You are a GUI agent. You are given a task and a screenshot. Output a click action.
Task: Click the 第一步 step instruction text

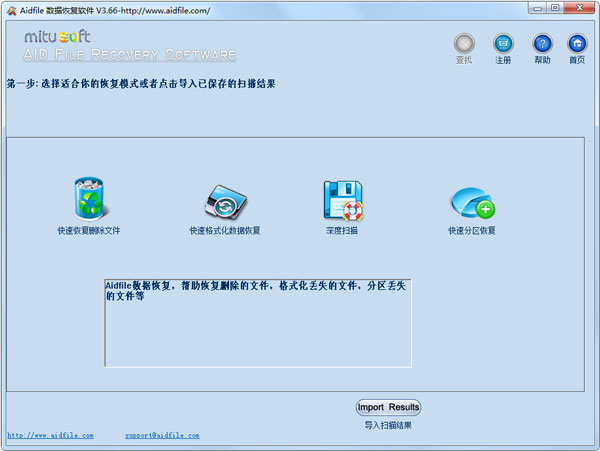[x=141, y=83]
